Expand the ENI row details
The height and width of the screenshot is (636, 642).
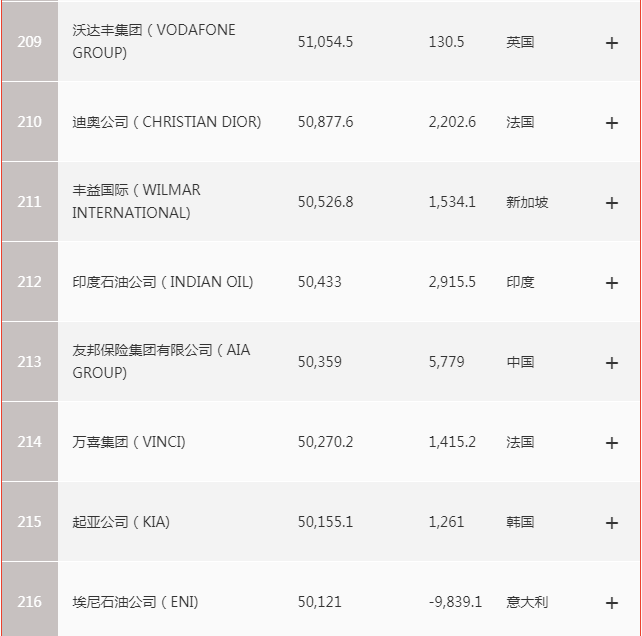(x=612, y=603)
